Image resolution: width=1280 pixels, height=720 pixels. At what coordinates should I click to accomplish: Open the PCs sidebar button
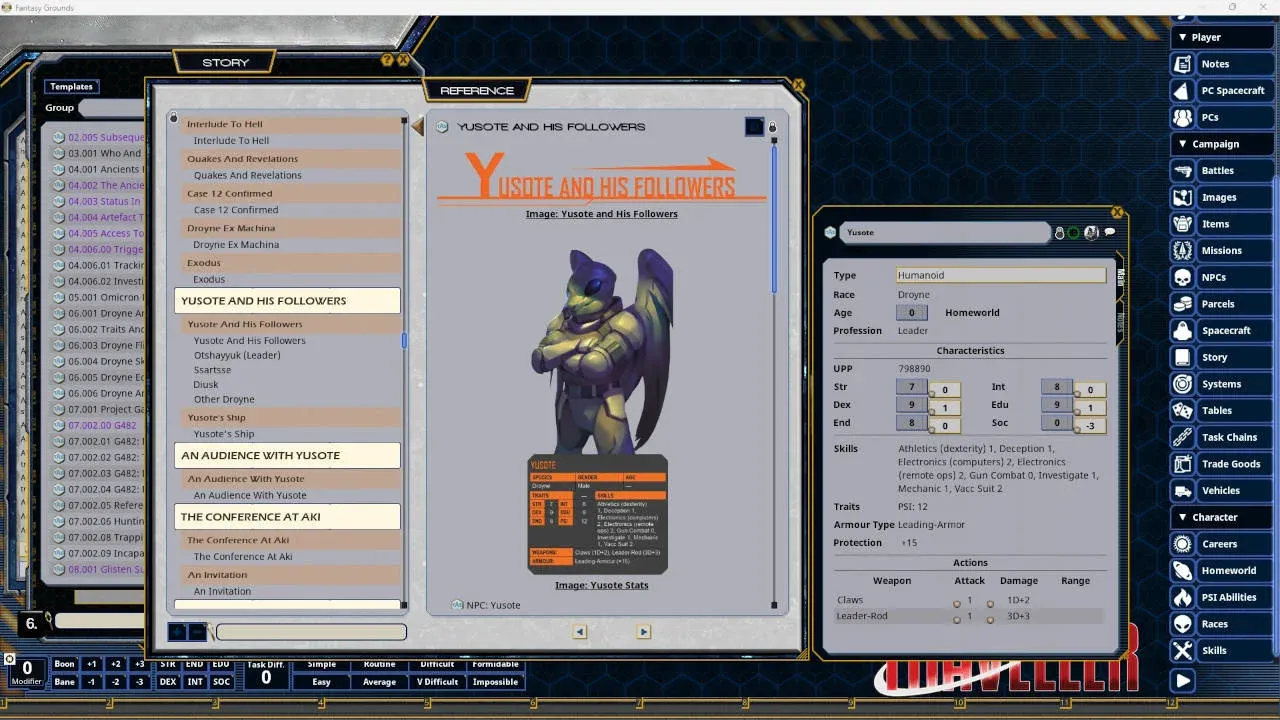click(1222, 117)
